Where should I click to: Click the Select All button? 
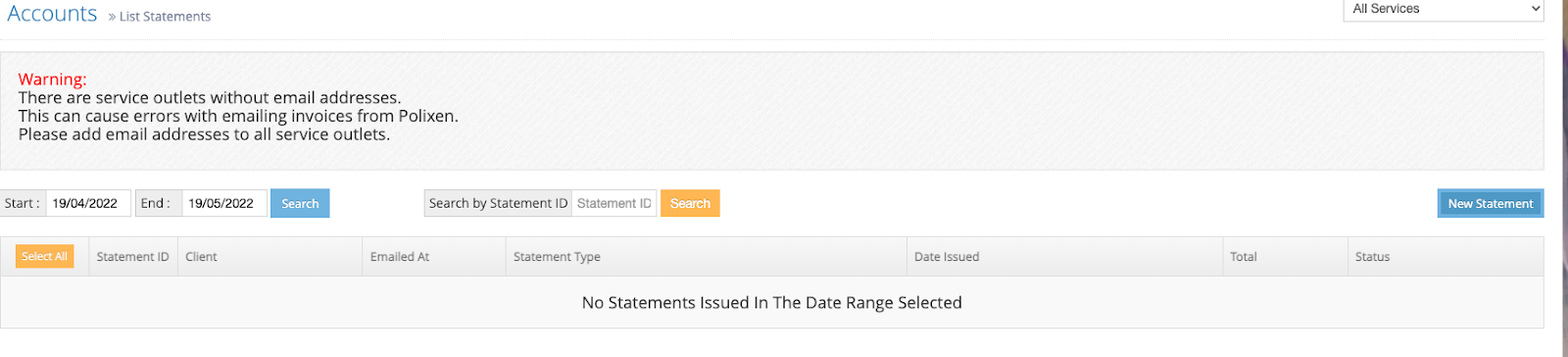(44, 256)
